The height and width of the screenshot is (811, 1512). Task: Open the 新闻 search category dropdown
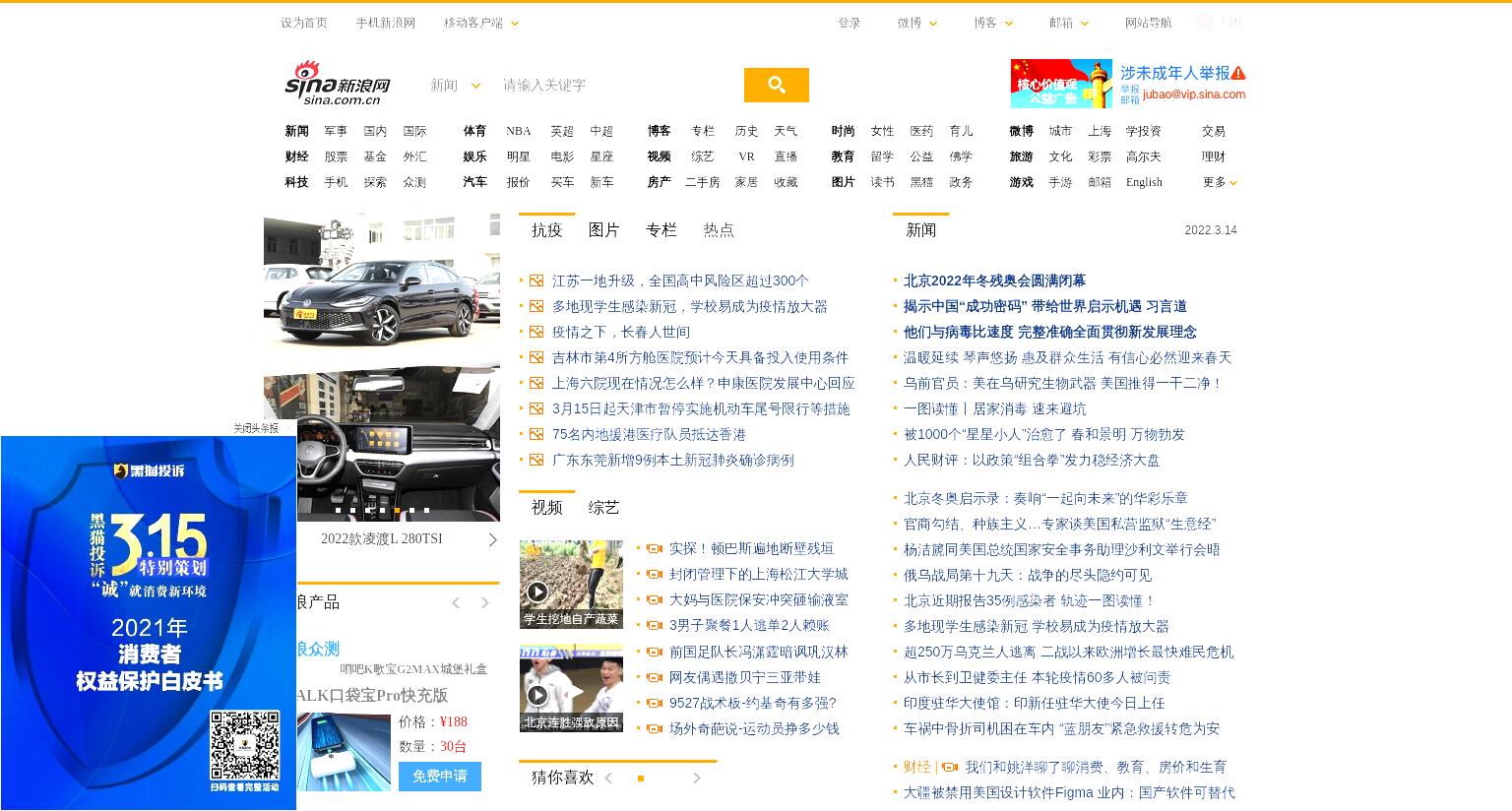pyautogui.click(x=455, y=86)
